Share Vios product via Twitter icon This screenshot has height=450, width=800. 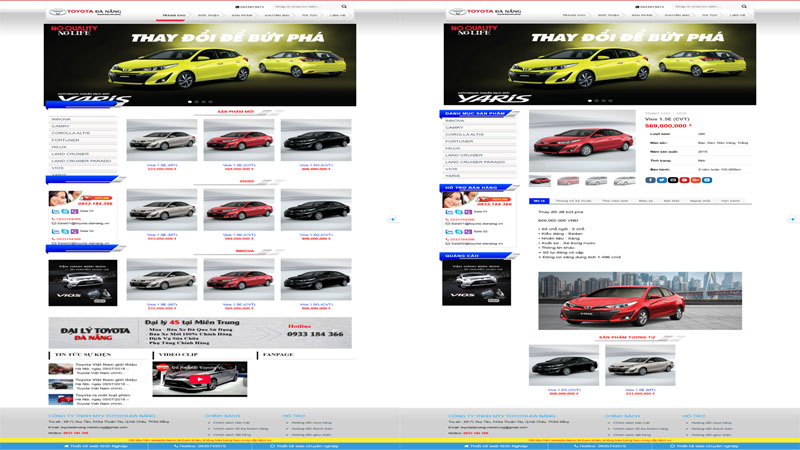click(x=662, y=180)
